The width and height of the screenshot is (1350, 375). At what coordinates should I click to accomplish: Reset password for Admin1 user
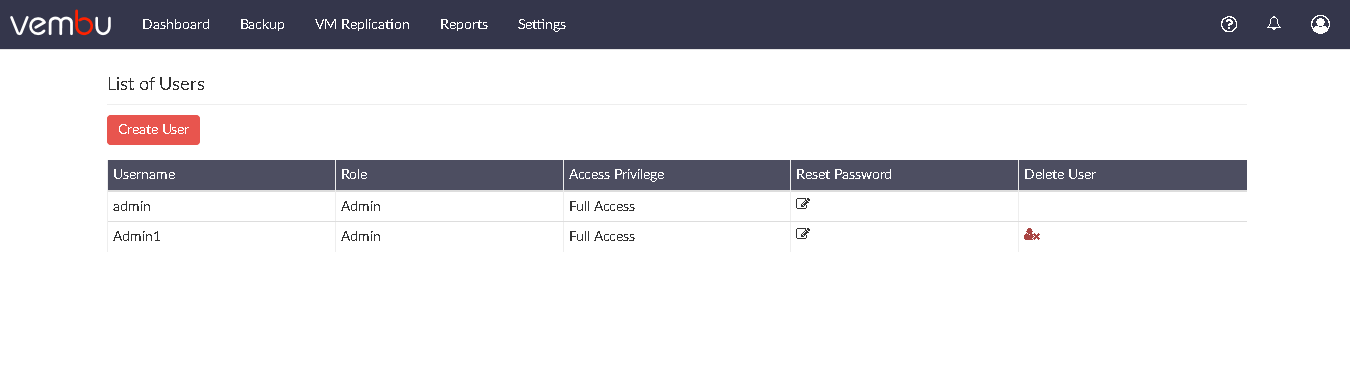(803, 235)
